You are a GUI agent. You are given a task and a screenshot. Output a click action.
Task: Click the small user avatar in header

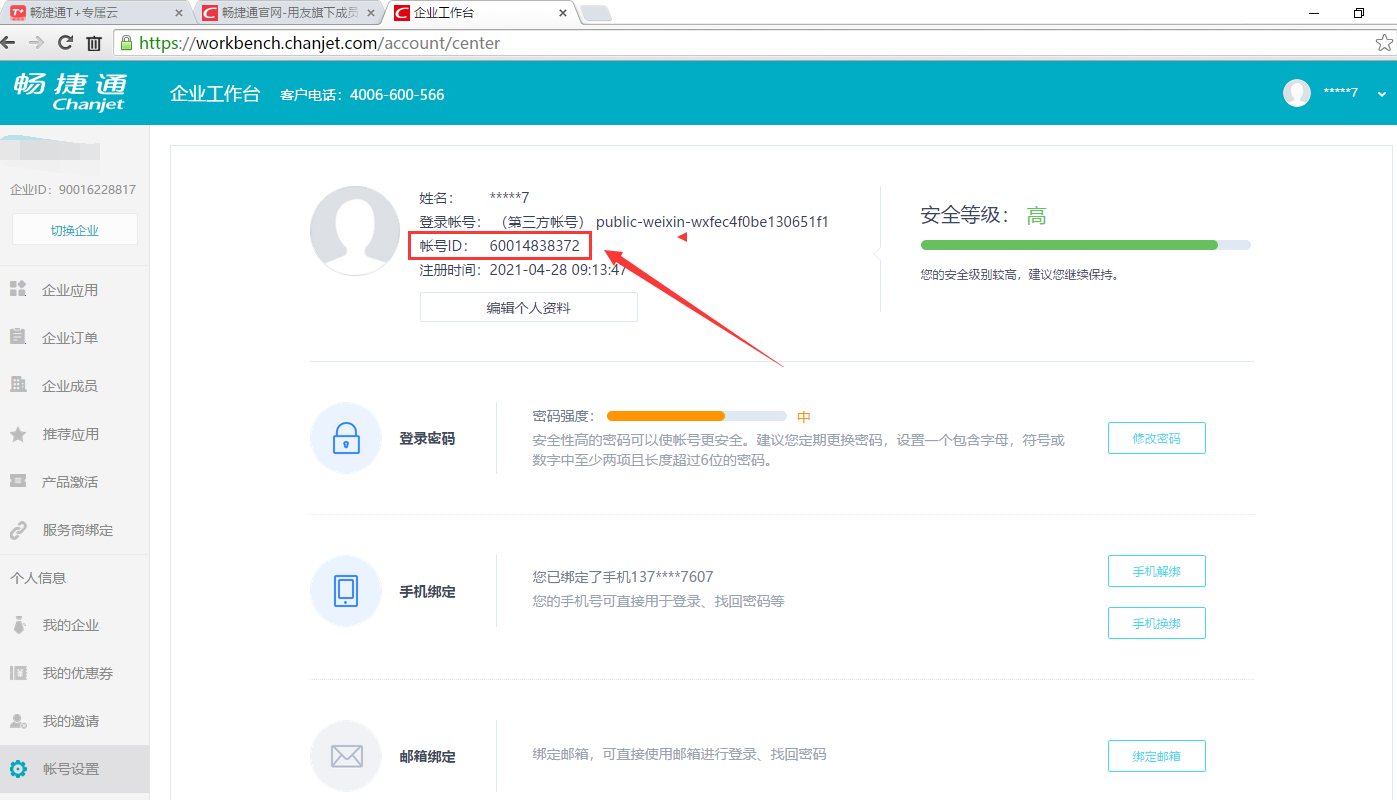(x=1297, y=92)
